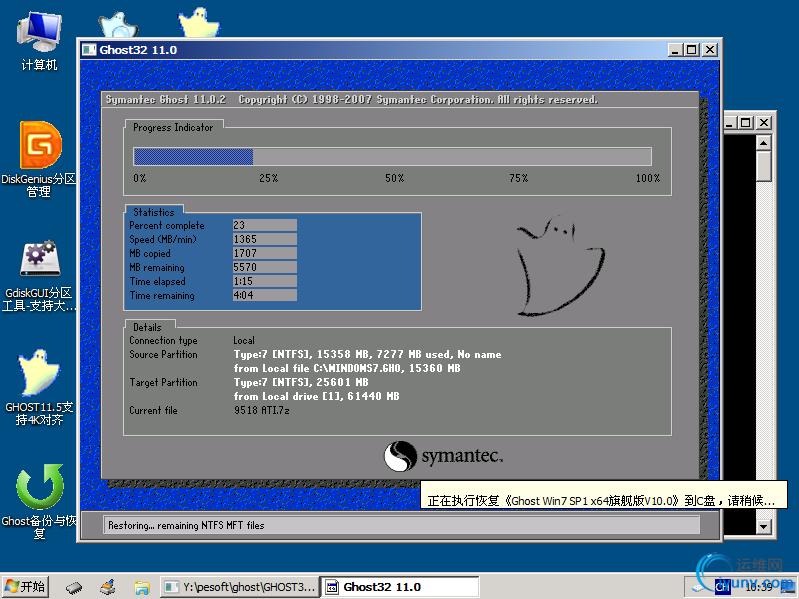Image resolution: width=799 pixels, height=599 pixels.
Task: Click the Time remaining value 4:04
Action: click(x=264, y=295)
